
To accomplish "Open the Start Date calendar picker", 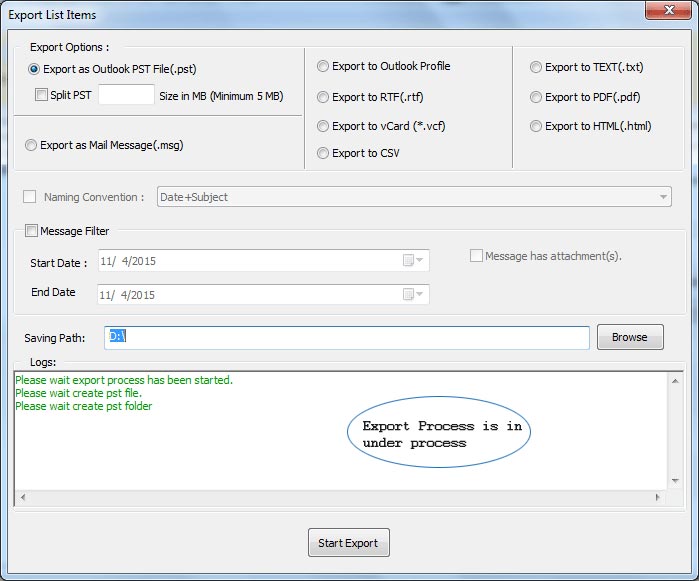I will [x=413, y=261].
